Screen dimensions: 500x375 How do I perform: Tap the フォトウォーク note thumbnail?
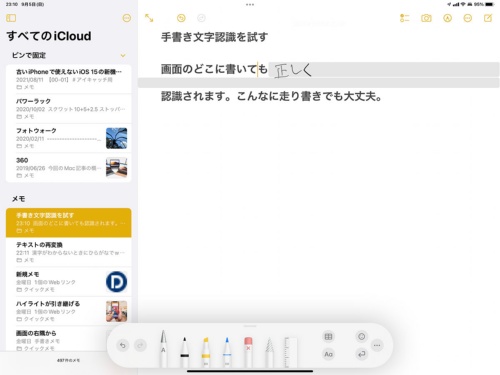tap(116, 138)
